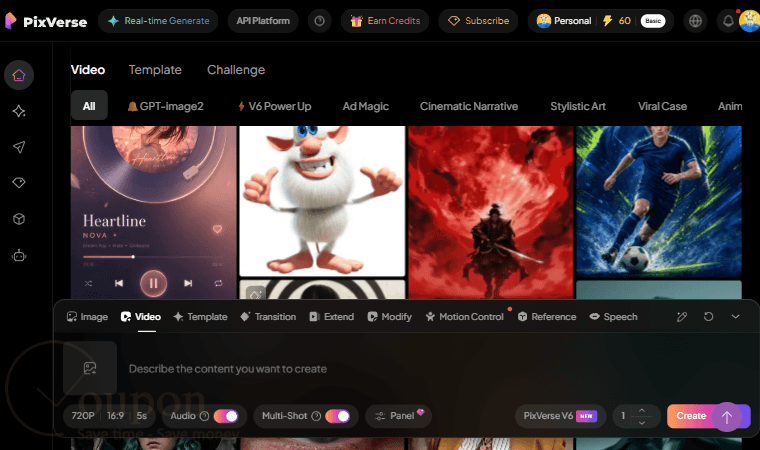Click the Basic plan badge
The height and width of the screenshot is (450, 760).
coord(653,21)
